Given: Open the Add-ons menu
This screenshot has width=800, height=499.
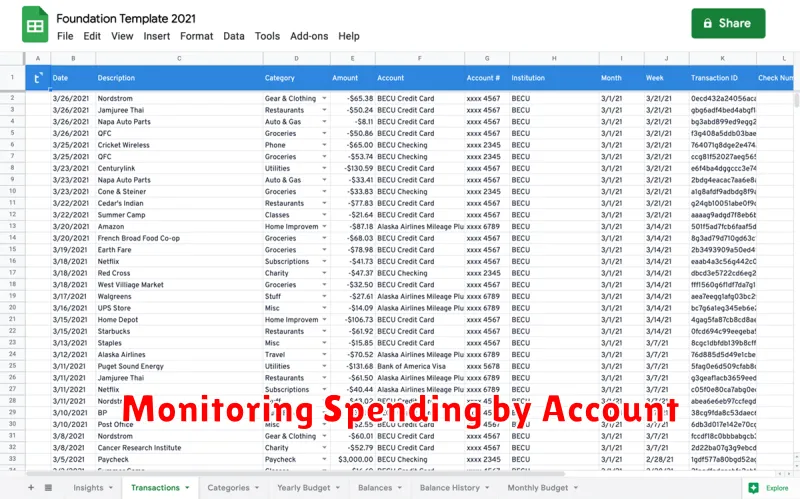Looking at the screenshot, I should point(309,36).
